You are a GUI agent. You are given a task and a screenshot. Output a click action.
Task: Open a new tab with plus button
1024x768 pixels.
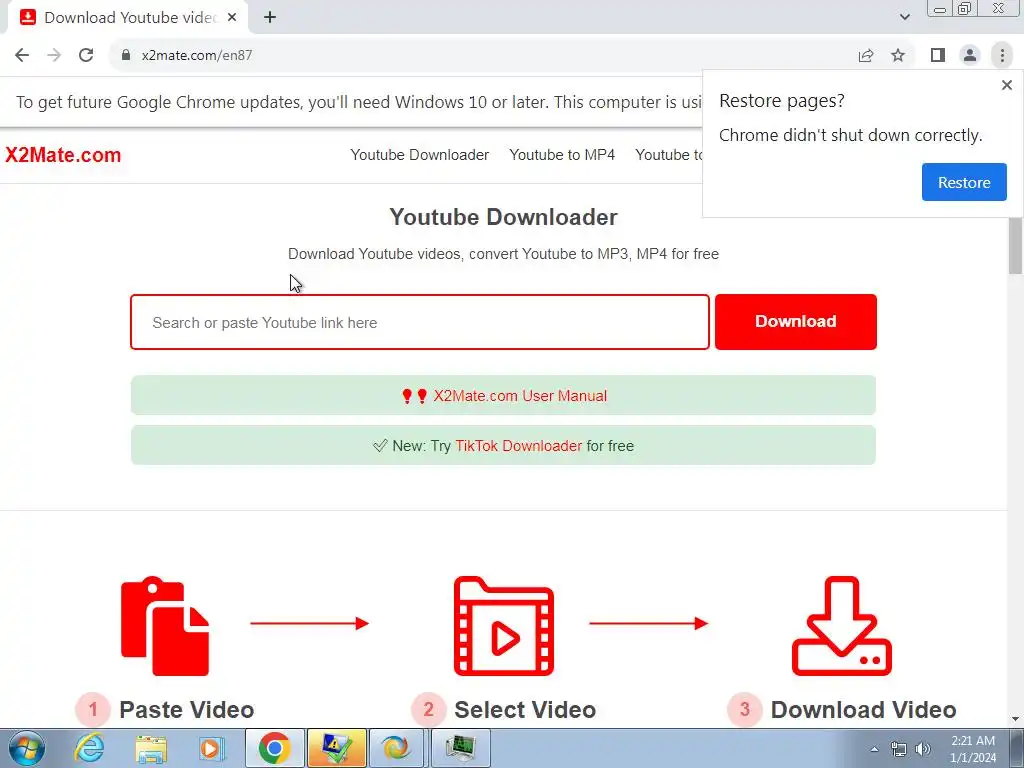click(270, 18)
